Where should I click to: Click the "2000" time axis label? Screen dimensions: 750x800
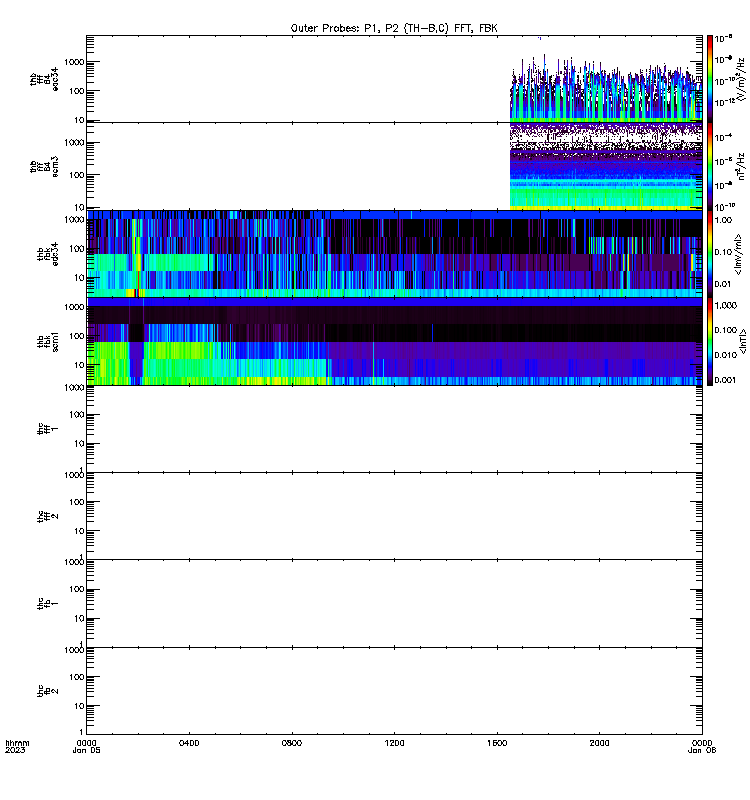[599, 743]
